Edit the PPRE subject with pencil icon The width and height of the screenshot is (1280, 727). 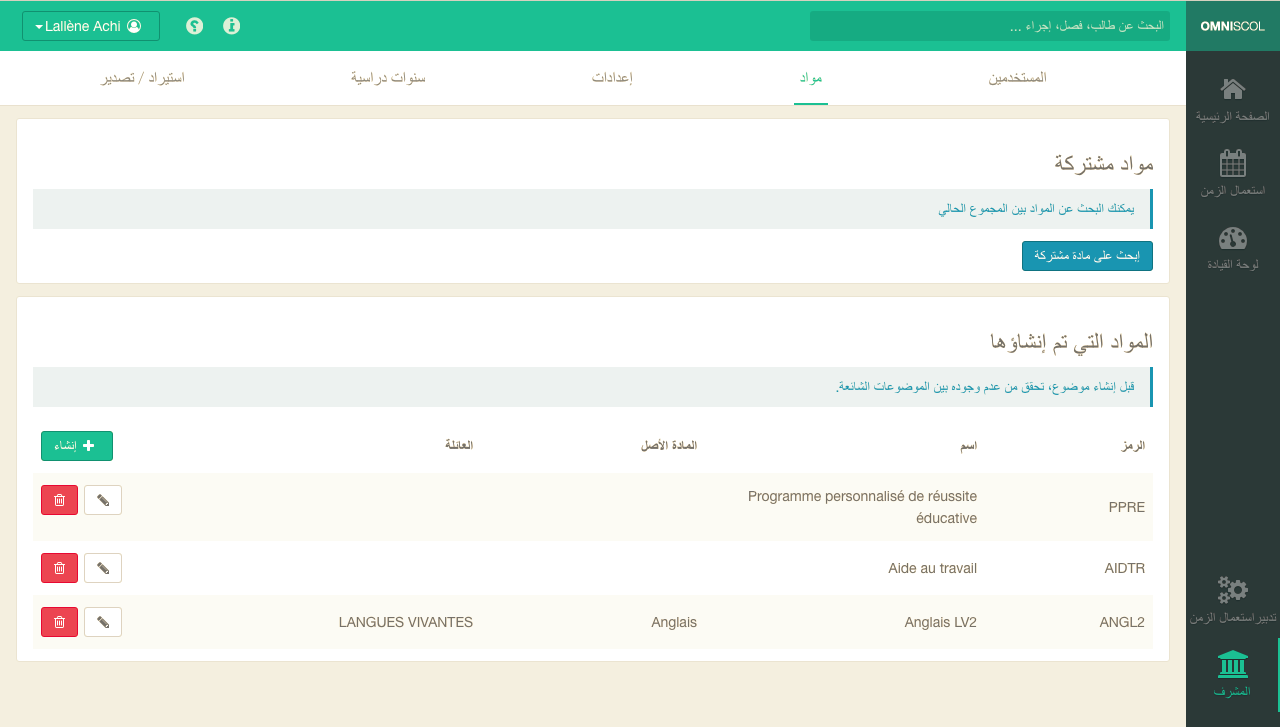103,500
